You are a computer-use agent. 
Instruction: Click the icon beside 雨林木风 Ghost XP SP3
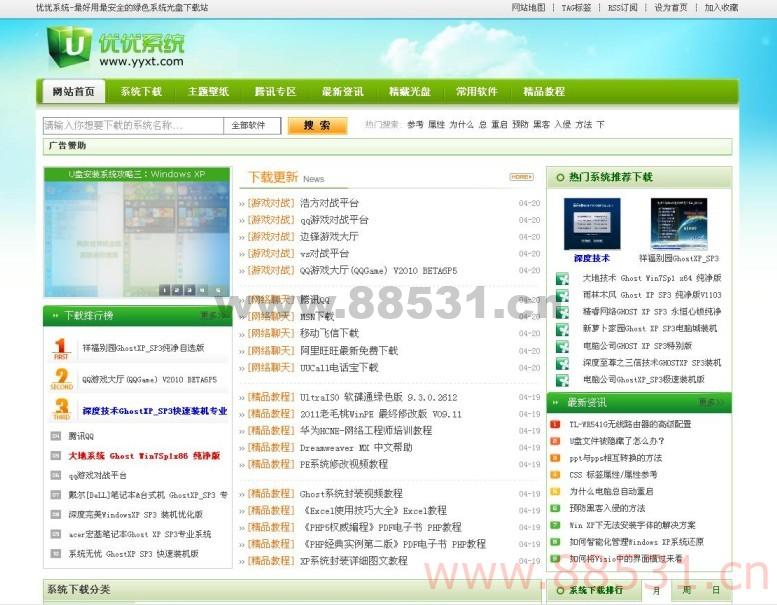pyautogui.click(x=562, y=296)
